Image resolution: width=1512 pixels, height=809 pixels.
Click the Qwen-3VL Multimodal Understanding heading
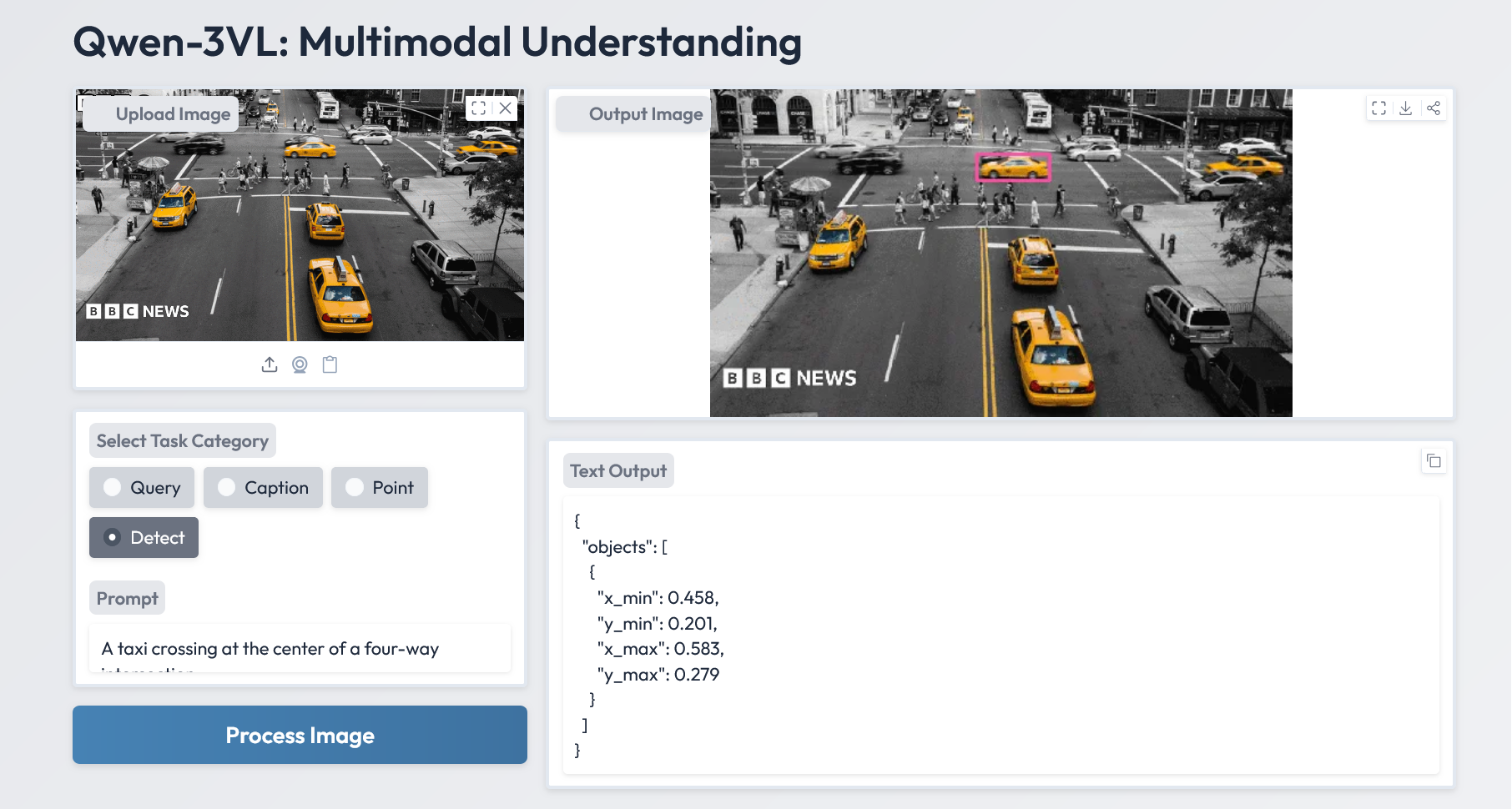coord(437,43)
